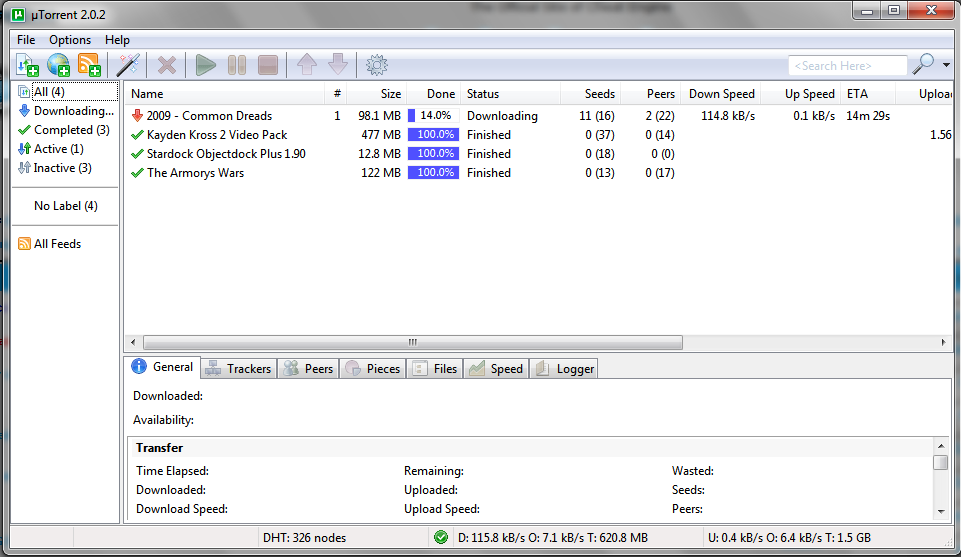
Task: Click the 14.0% progress bar
Action: tap(433, 115)
